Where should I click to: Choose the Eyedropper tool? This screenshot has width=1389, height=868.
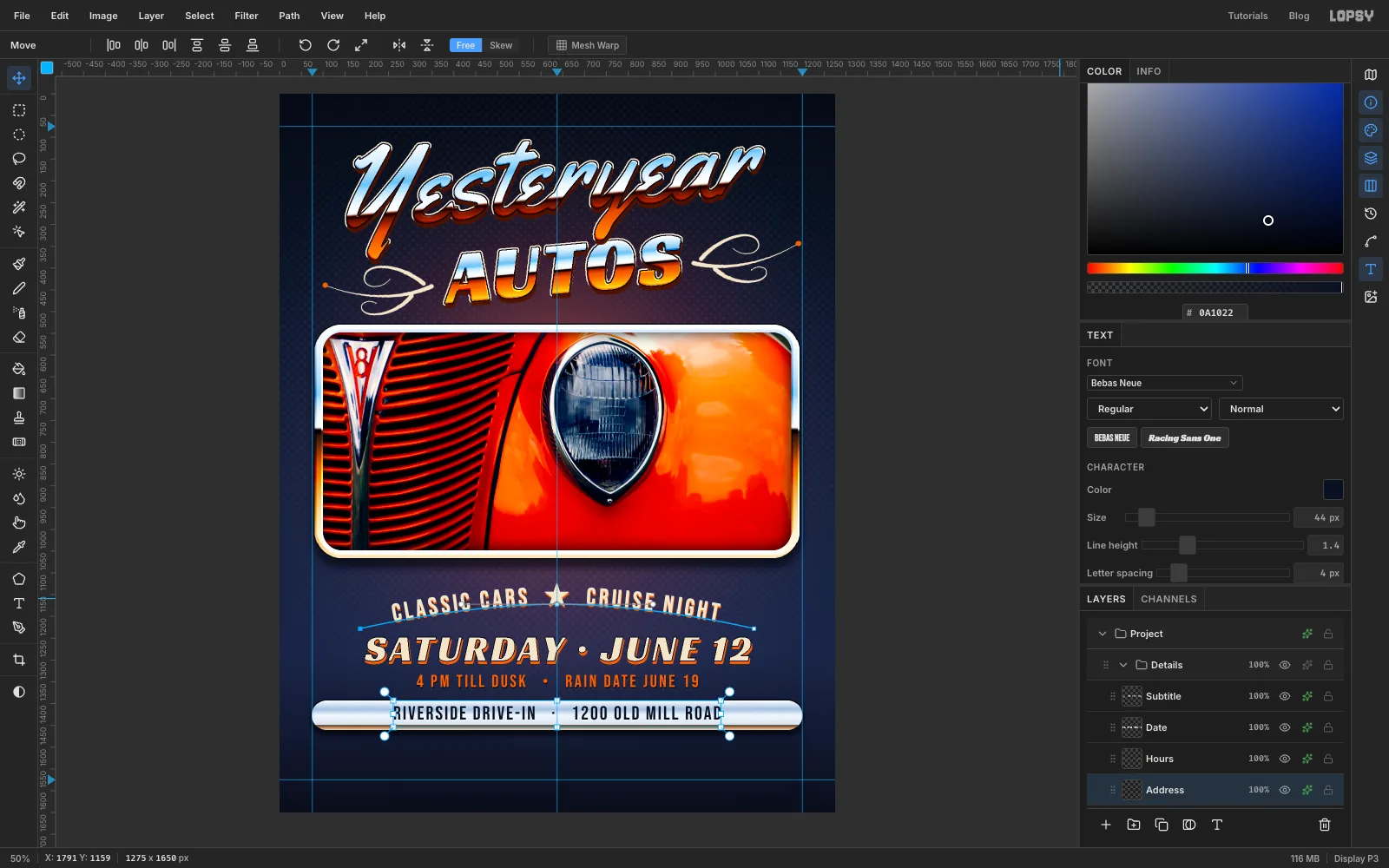click(19, 547)
